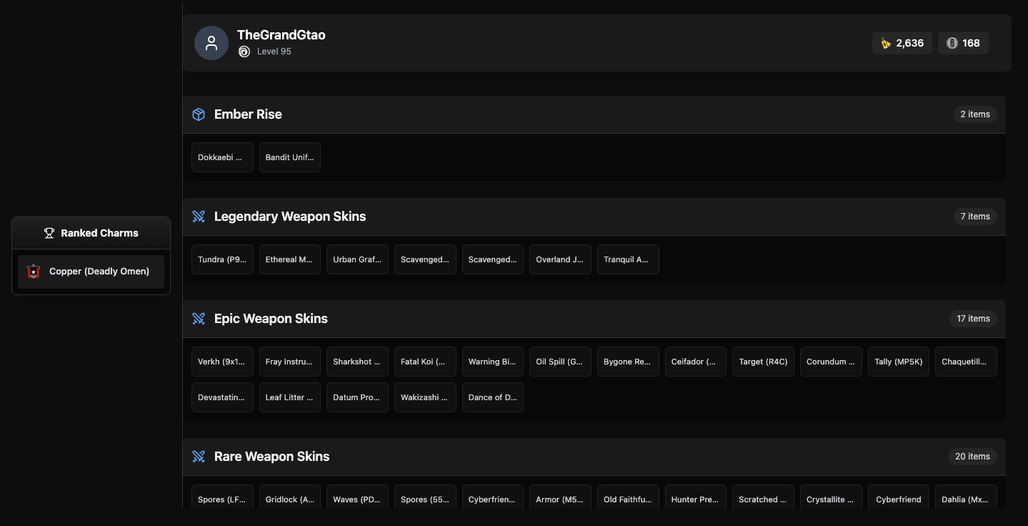Select the Sharkshot skin chip
The height and width of the screenshot is (526, 1028).
click(x=357, y=361)
